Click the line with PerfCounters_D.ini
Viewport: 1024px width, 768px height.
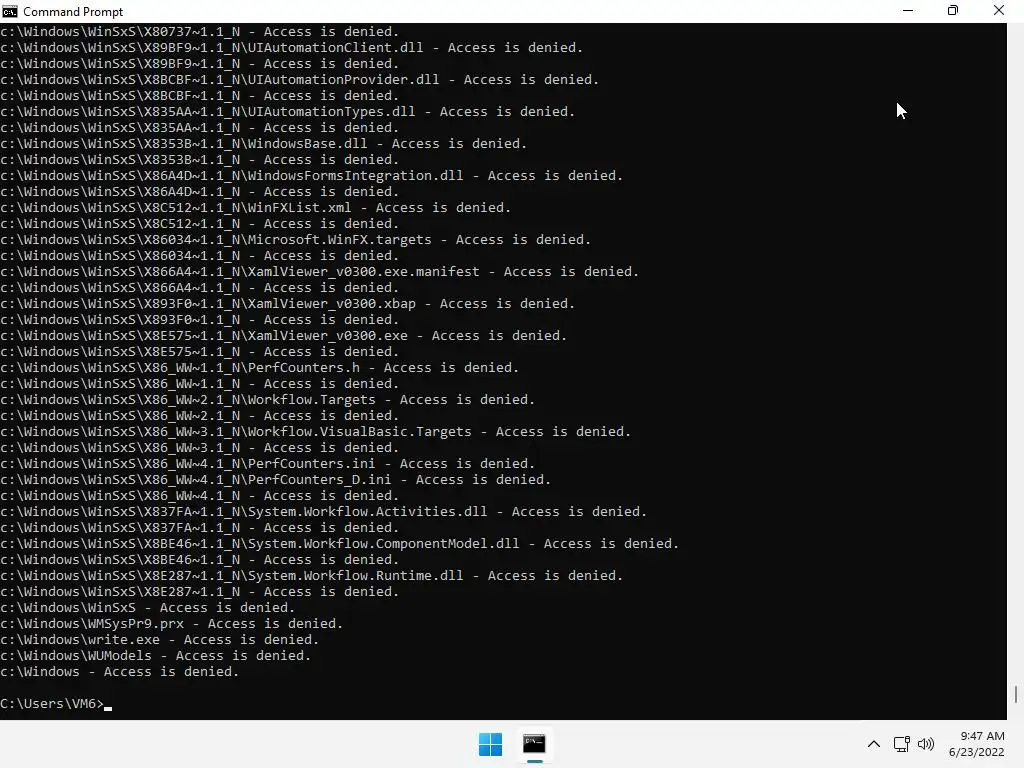click(x=276, y=480)
